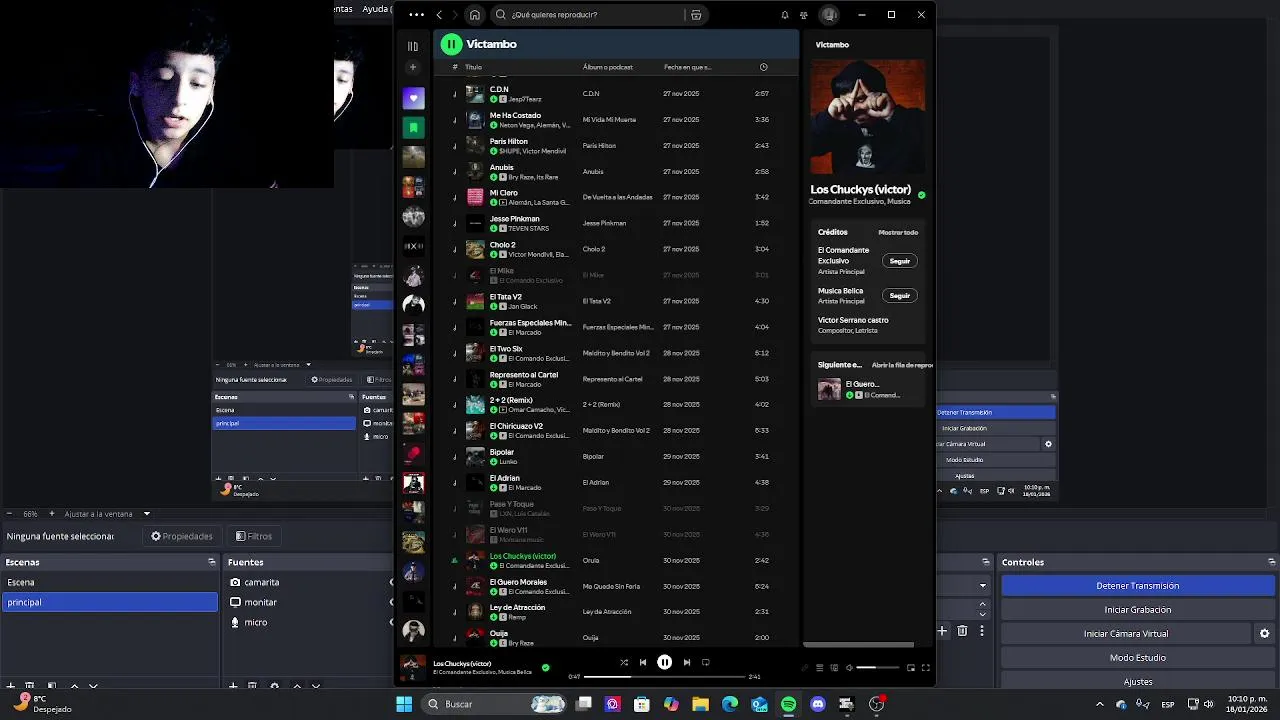
Task: Toggle shuffle in Spotify player
Action: [x=624, y=662]
